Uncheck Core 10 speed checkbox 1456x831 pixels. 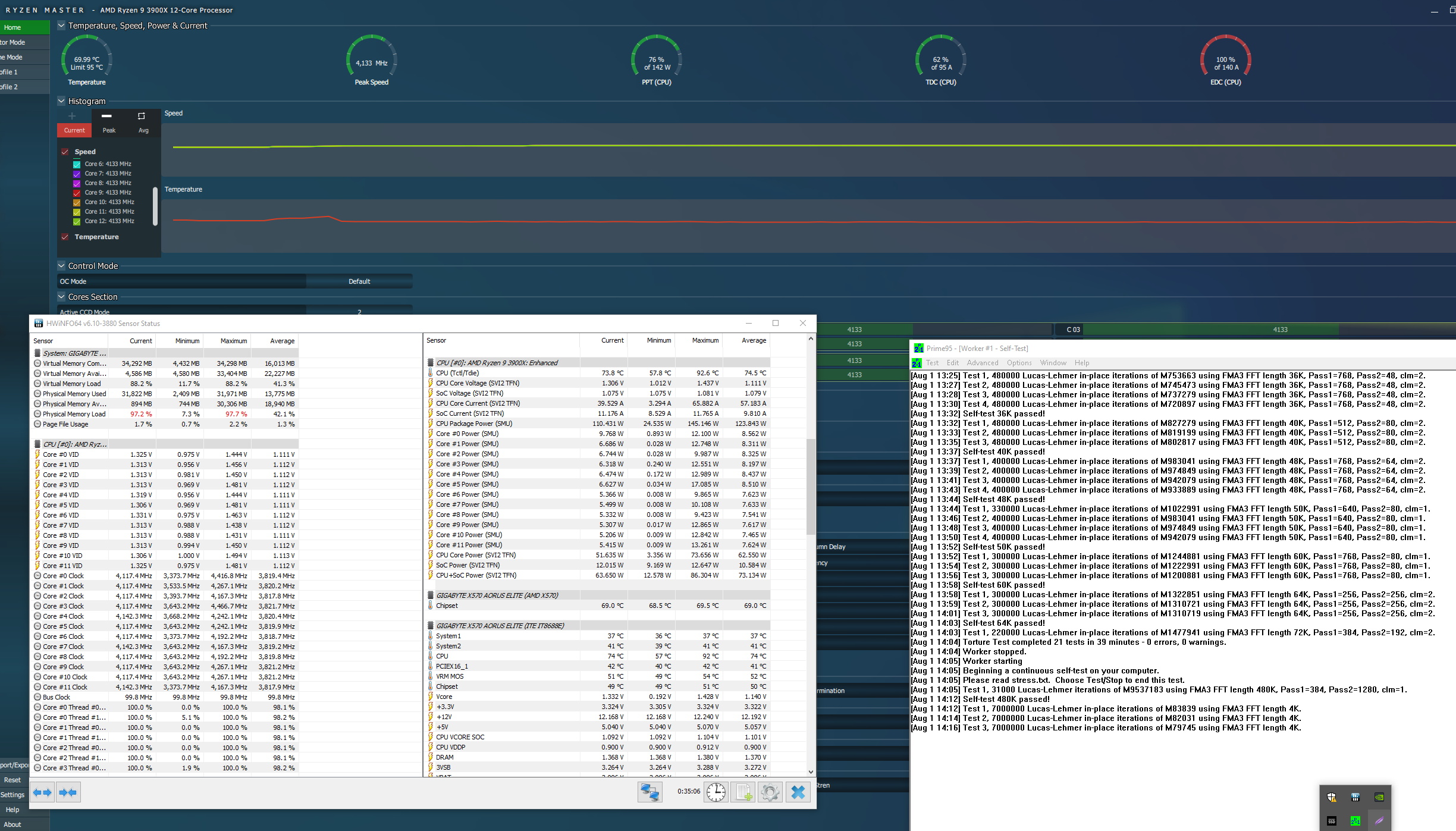[77, 203]
